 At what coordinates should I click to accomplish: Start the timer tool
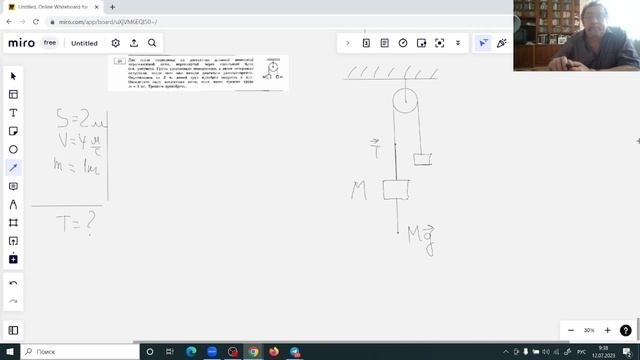[403, 43]
